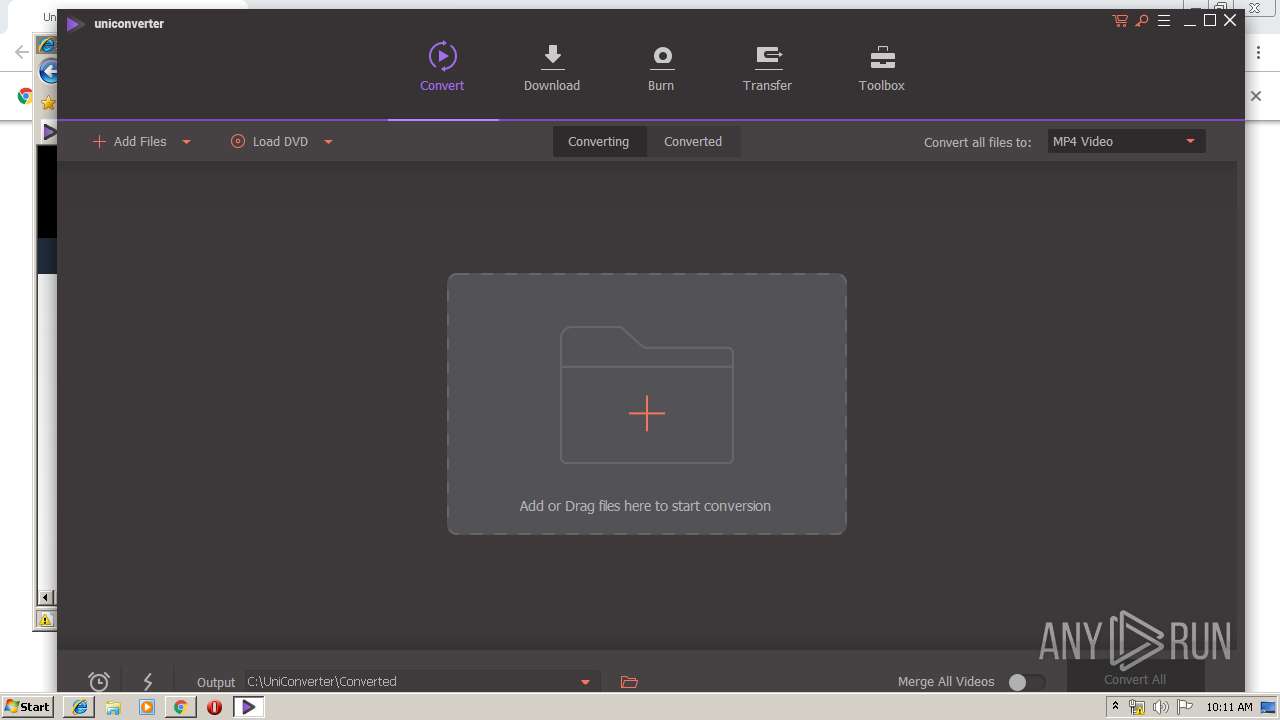Open the Convert section
The height and width of the screenshot is (720, 1280).
442,67
